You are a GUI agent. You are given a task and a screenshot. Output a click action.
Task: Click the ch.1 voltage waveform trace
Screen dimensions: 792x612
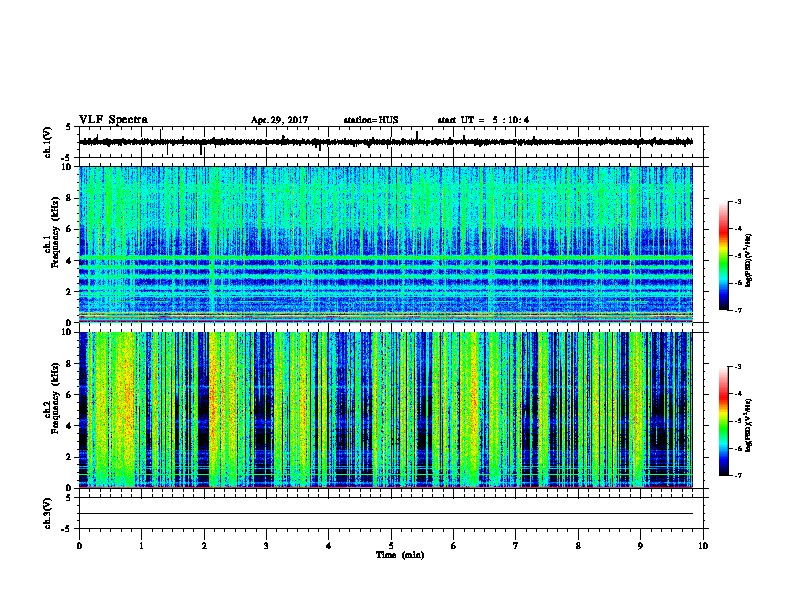[x=386, y=142]
